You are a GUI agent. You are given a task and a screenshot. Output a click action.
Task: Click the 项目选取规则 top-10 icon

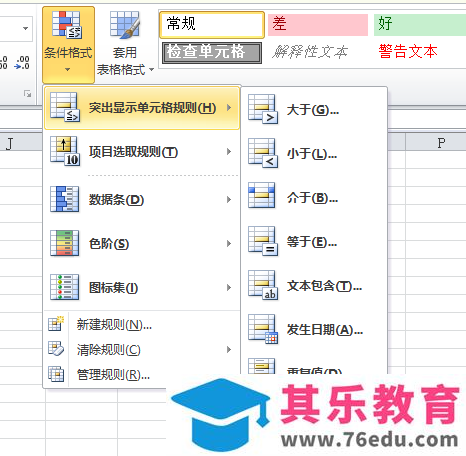(65, 151)
